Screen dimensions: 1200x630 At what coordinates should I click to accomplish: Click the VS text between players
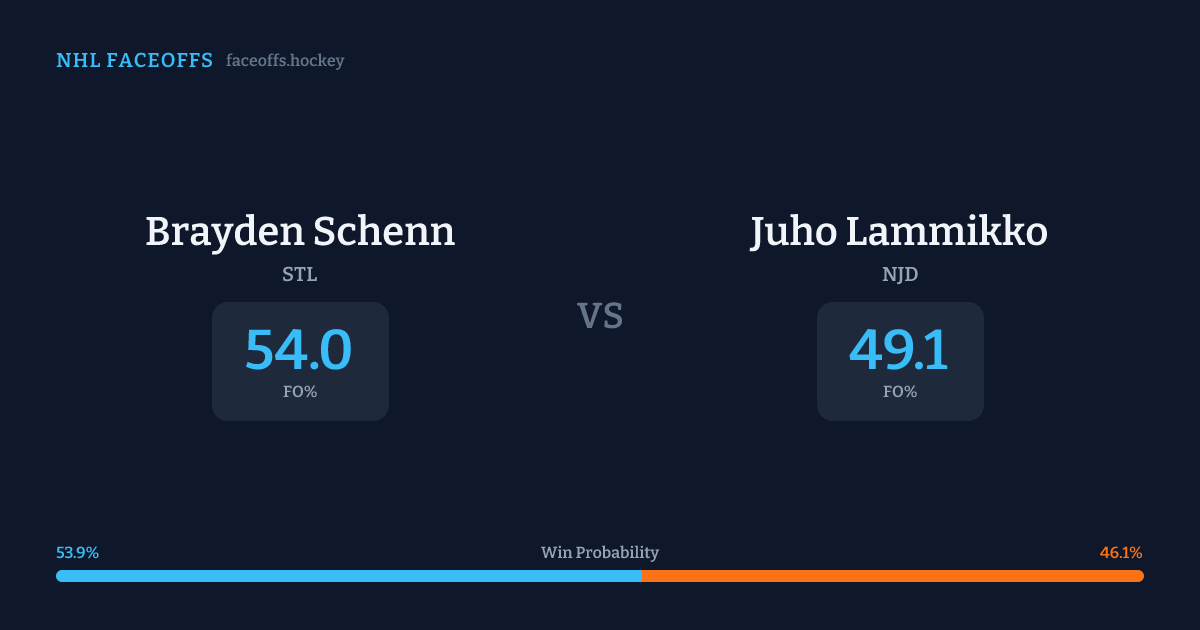pos(600,316)
